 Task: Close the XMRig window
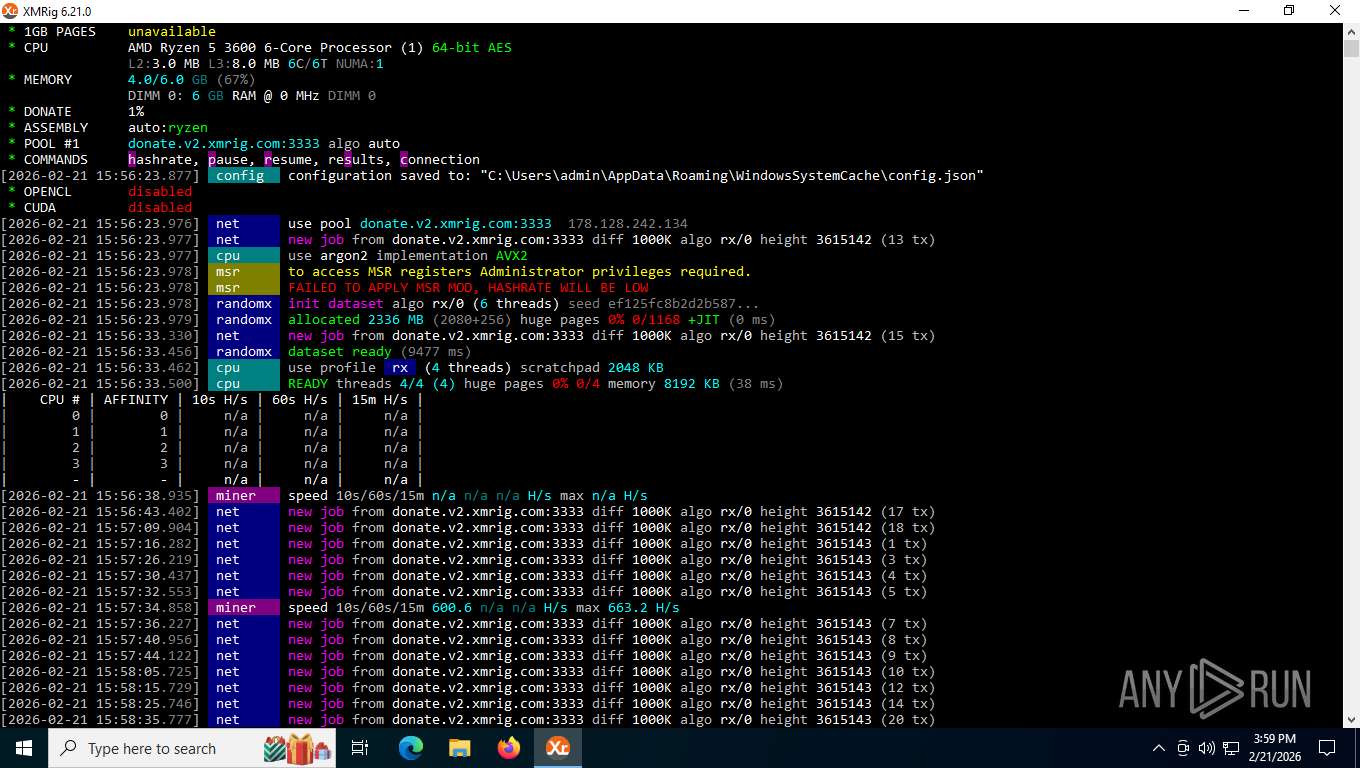[1335, 11]
